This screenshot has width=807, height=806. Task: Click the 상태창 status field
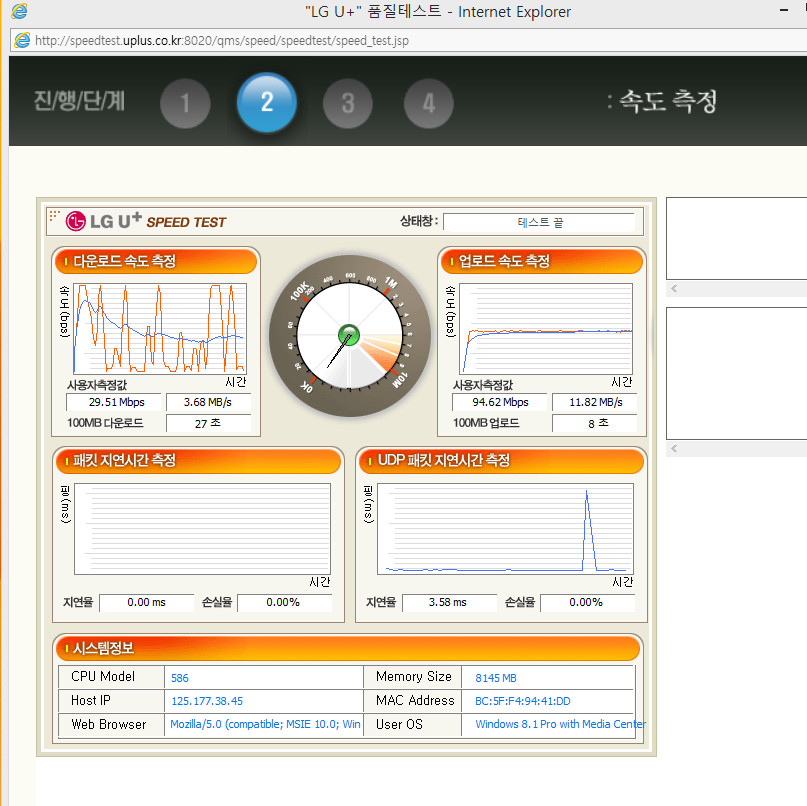click(539, 222)
